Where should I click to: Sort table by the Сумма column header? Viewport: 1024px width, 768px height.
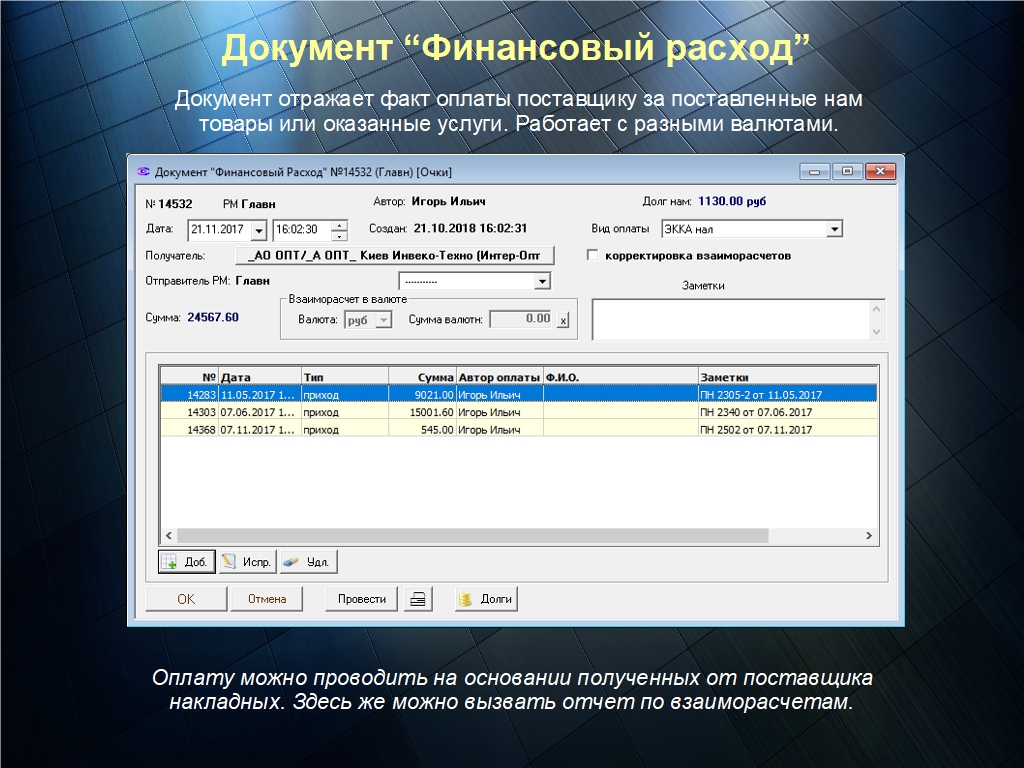(421, 377)
